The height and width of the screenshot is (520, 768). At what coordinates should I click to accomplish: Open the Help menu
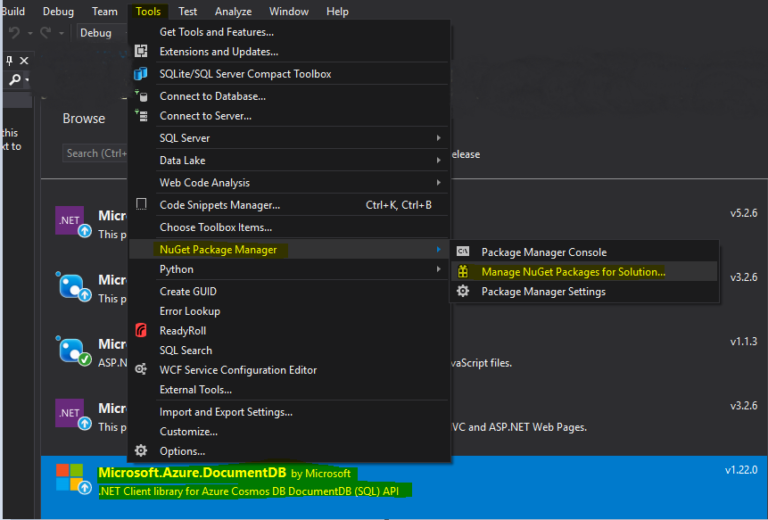(x=337, y=11)
